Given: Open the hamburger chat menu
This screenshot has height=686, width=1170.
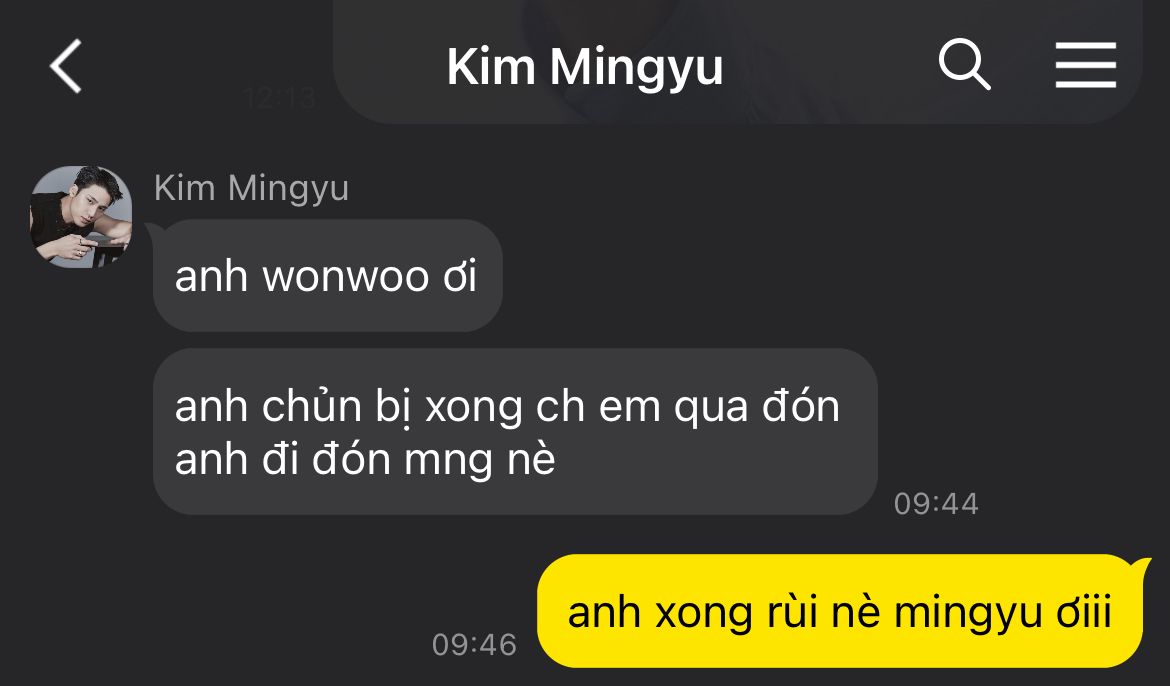Looking at the screenshot, I should [x=1086, y=65].
